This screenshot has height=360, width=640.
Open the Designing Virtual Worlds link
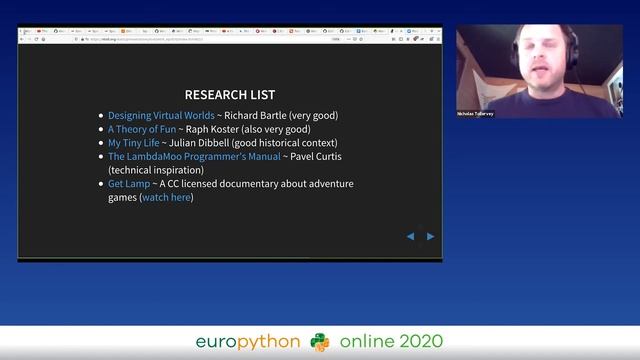[161, 116]
